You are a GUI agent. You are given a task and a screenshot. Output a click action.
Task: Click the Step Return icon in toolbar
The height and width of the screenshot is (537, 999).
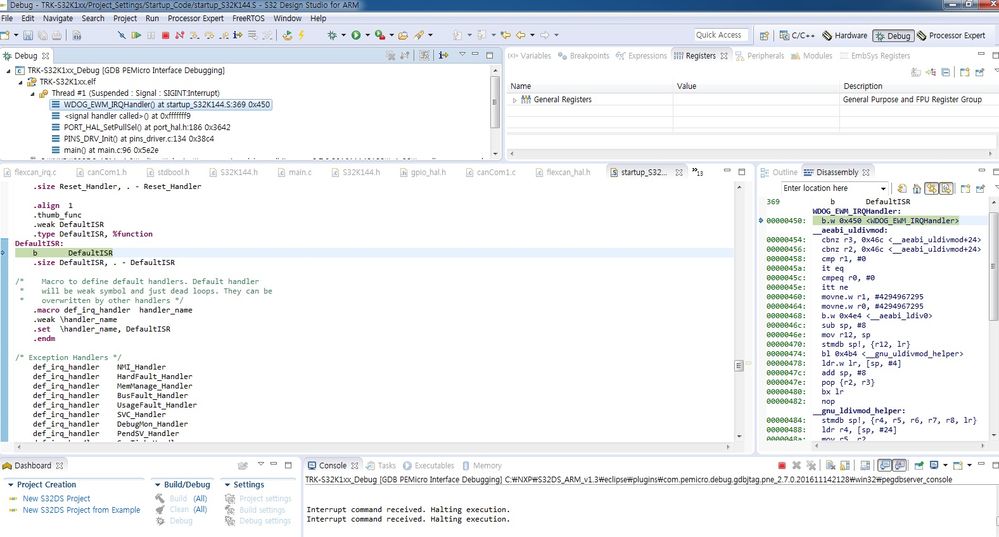pos(224,36)
